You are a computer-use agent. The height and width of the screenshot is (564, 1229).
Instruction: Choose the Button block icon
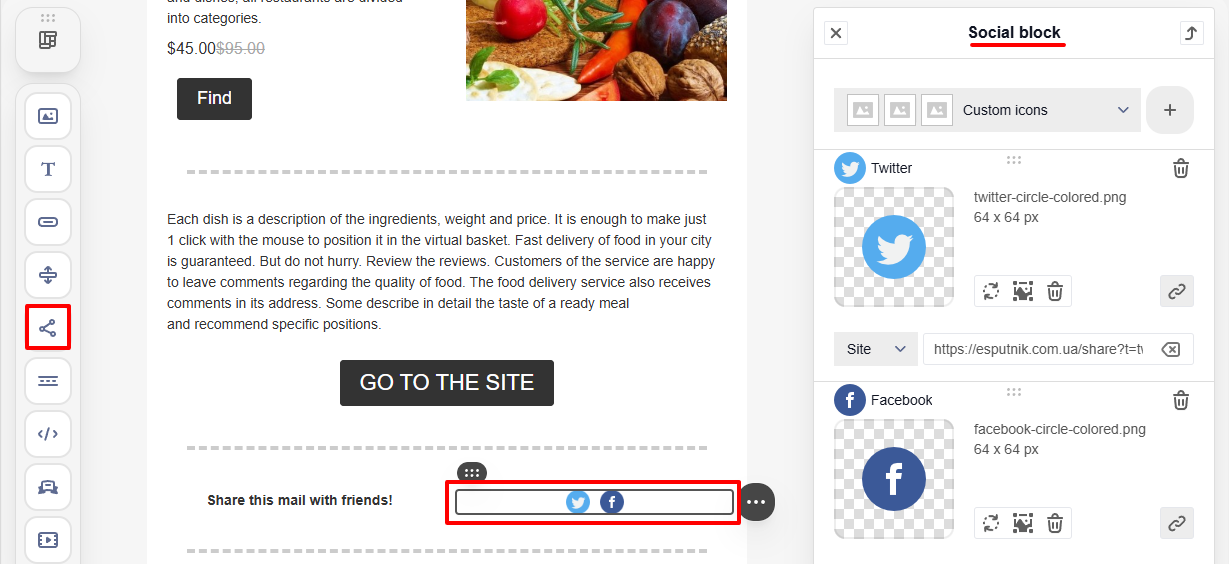pyautogui.click(x=48, y=222)
